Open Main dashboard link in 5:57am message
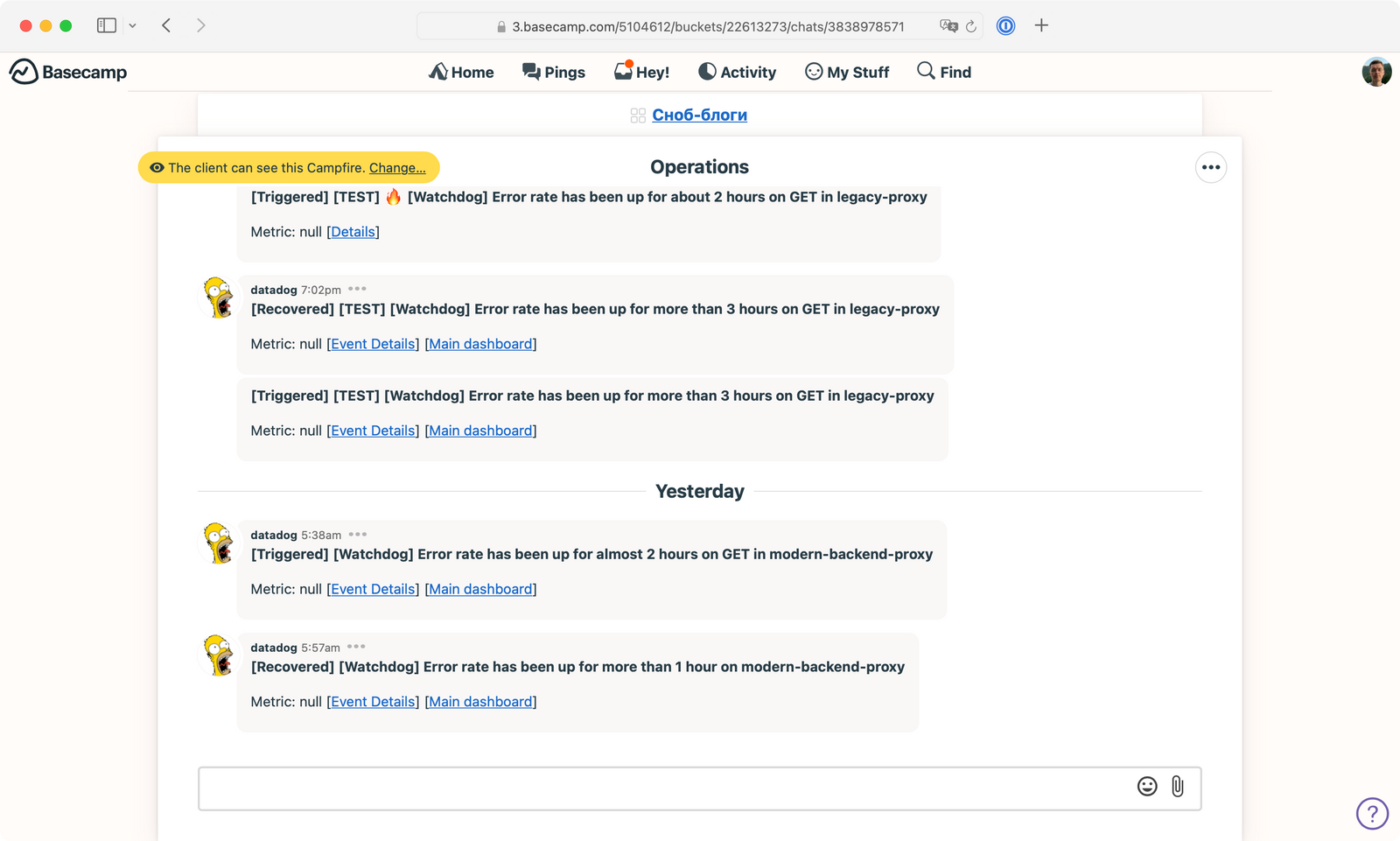1400x841 pixels. coord(480,702)
